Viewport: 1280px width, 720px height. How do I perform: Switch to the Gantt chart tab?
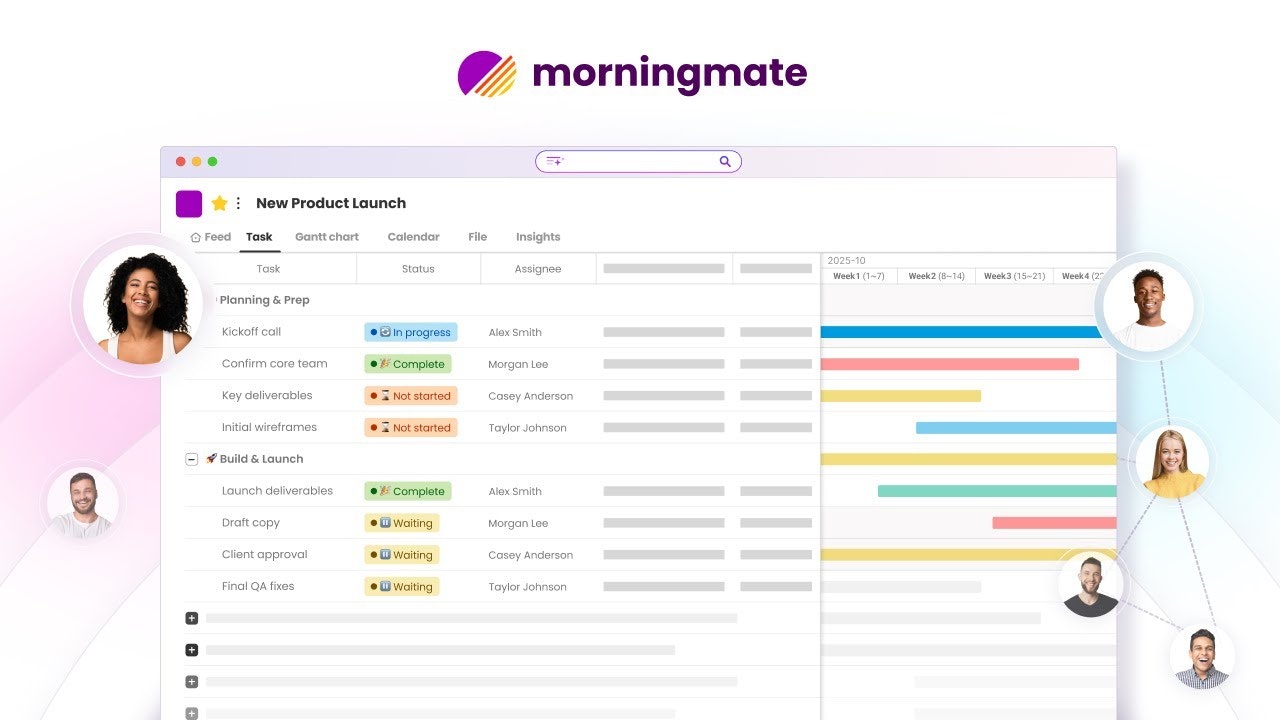[326, 237]
